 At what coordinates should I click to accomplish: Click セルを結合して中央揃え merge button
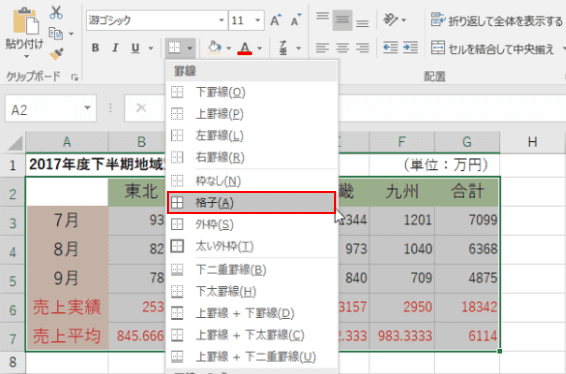click(493, 48)
